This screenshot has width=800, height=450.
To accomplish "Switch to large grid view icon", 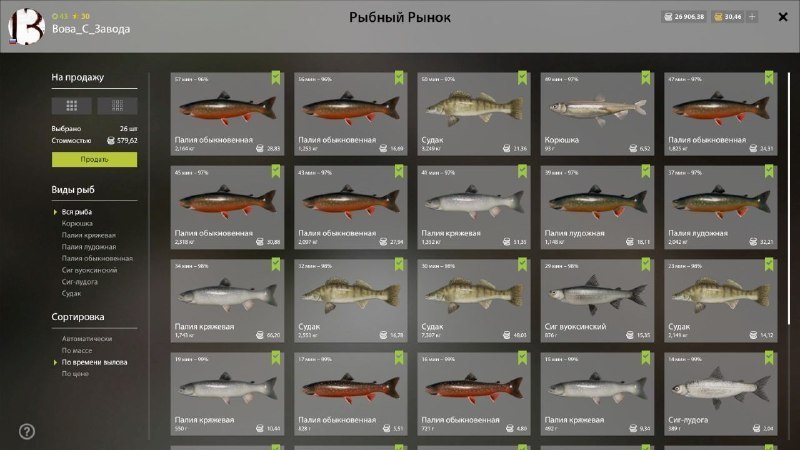I will pos(71,106).
